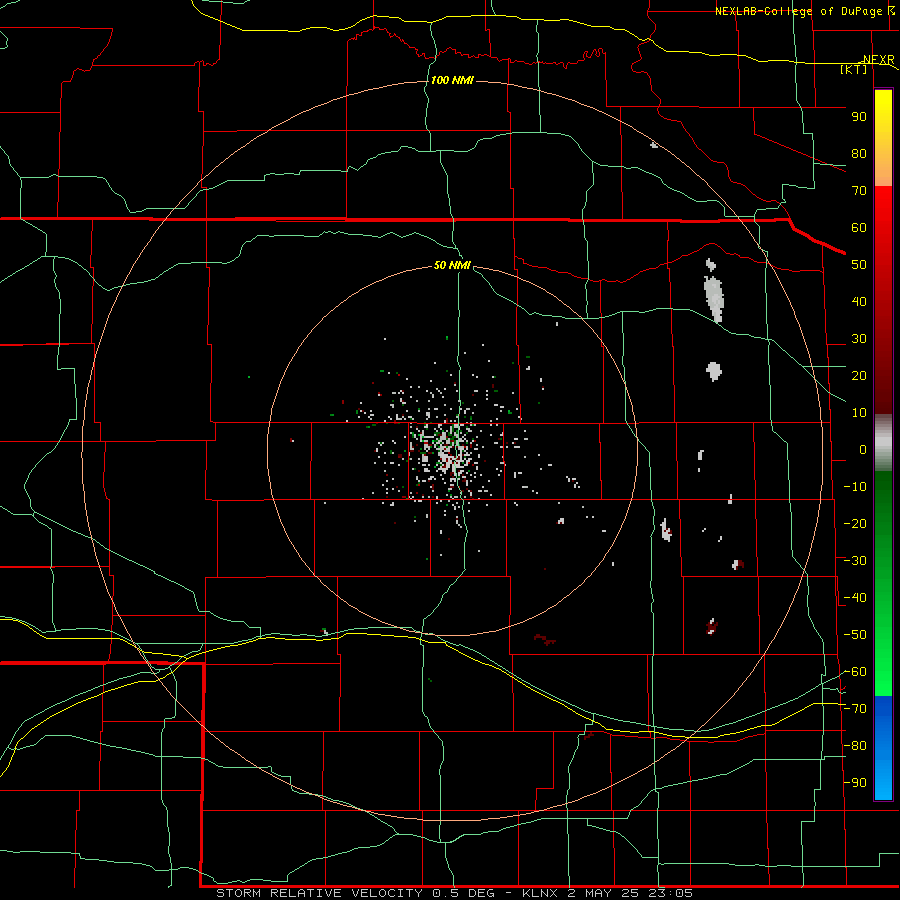
Task: Click the -10 scale label
Action: pos(855,487)
